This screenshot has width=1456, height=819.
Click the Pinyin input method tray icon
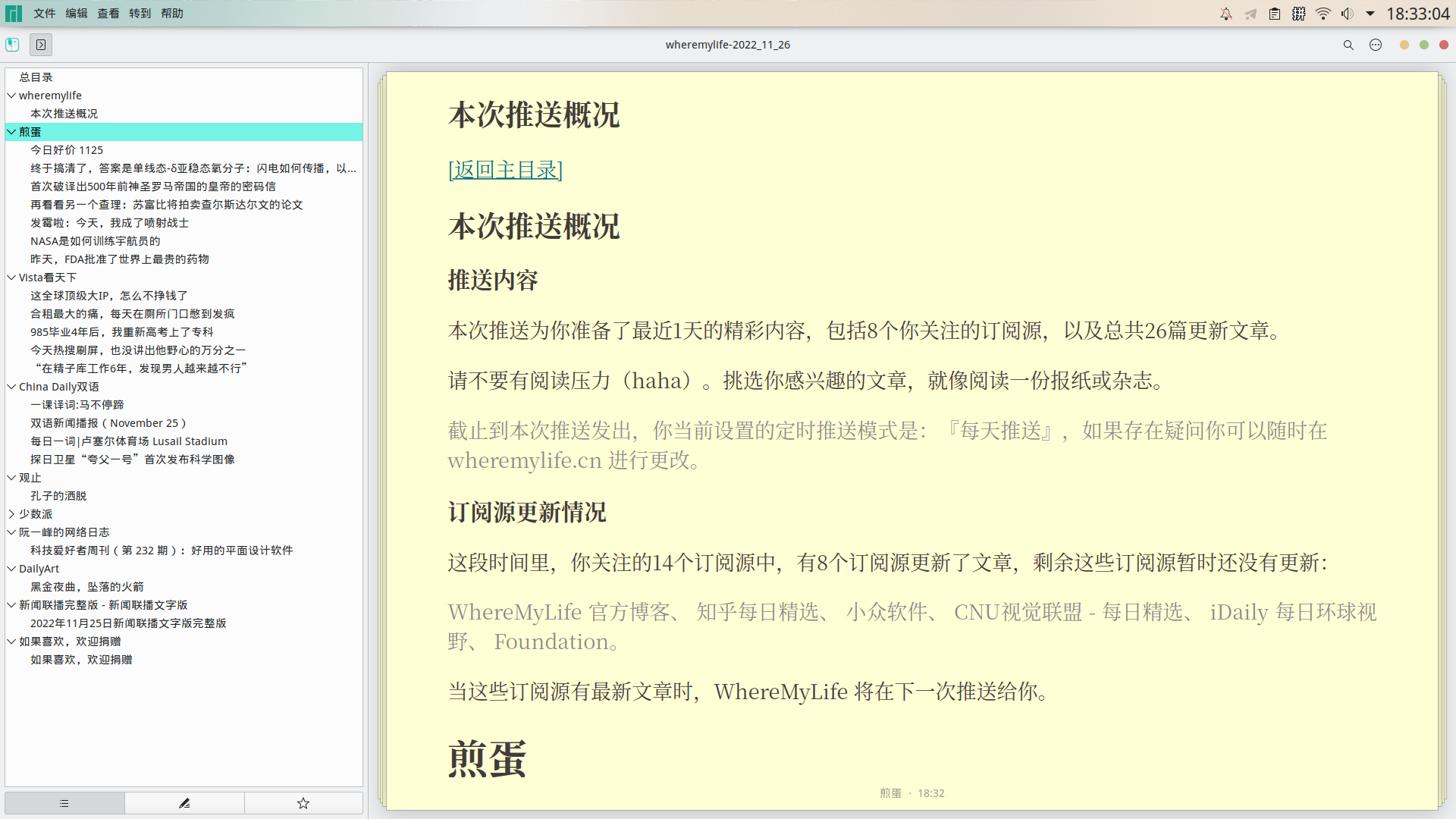[x=1298, y=13]
